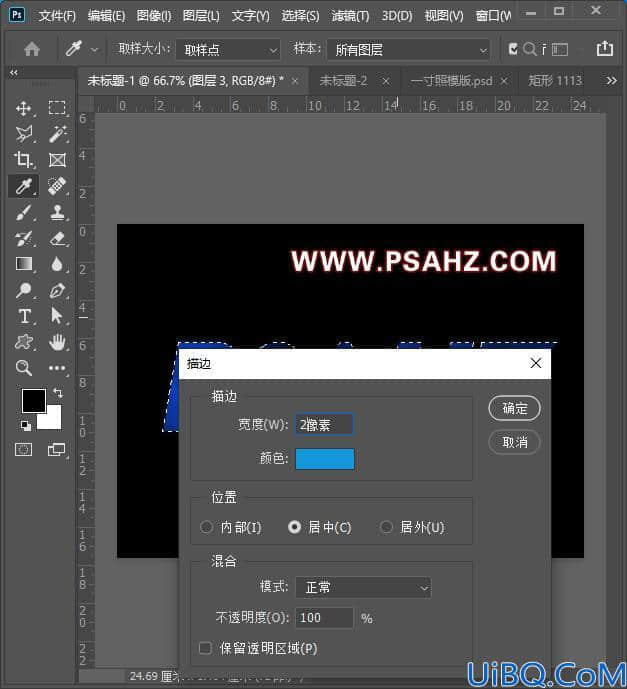This screenshot has width=627, height=689.
Task: Select the Gradient tool
Action: [23, 264]
